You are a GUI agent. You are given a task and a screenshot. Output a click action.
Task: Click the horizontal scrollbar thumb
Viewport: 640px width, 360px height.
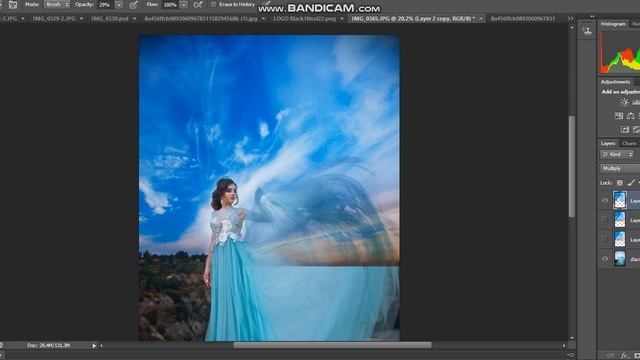click(x=332, y=345)
